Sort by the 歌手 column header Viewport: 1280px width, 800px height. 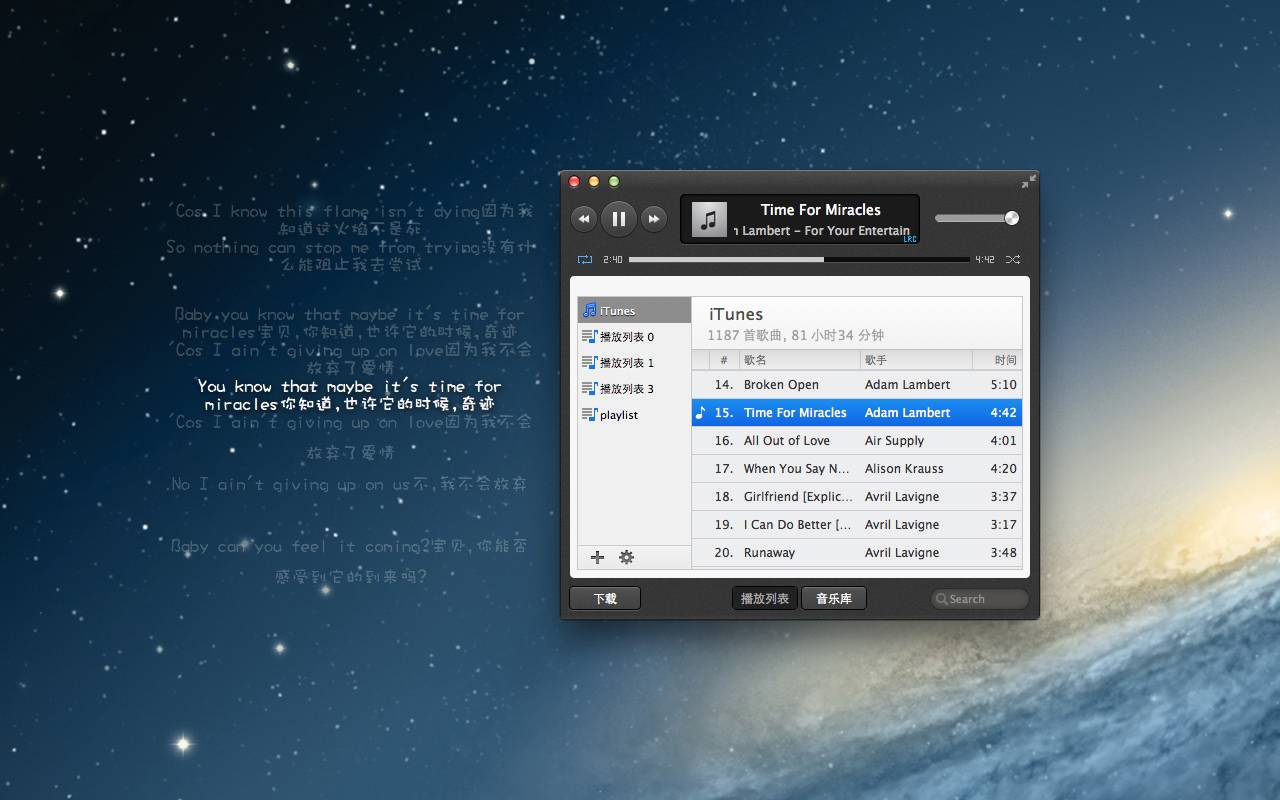916,360
